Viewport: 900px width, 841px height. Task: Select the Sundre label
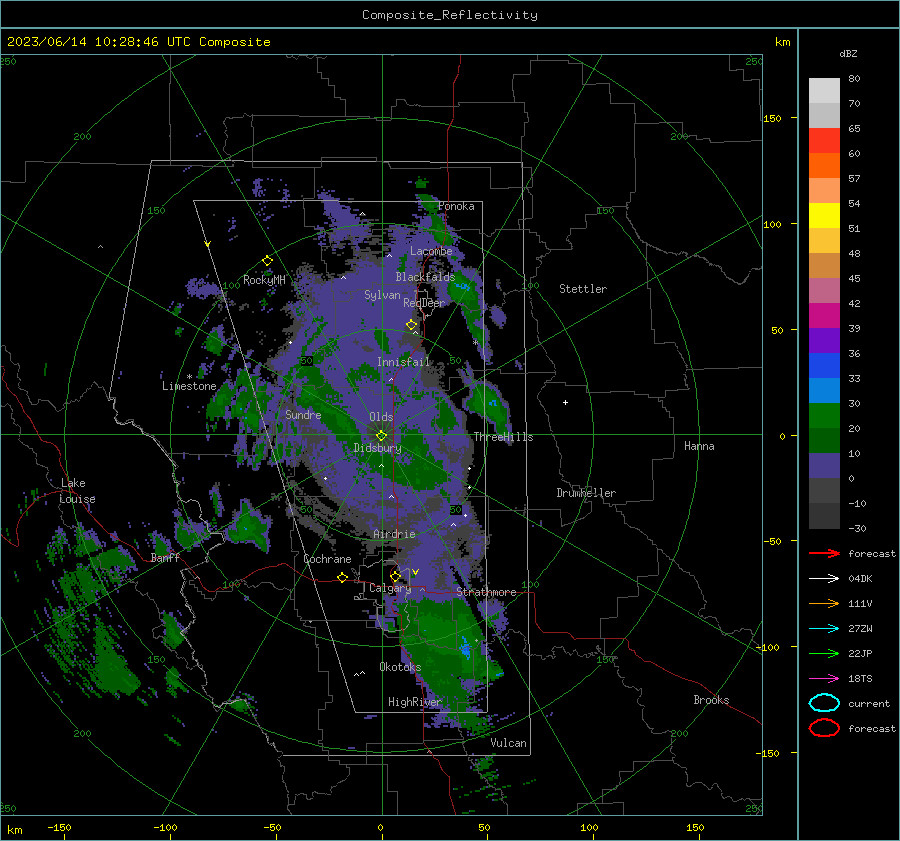[x=303, y=414]
